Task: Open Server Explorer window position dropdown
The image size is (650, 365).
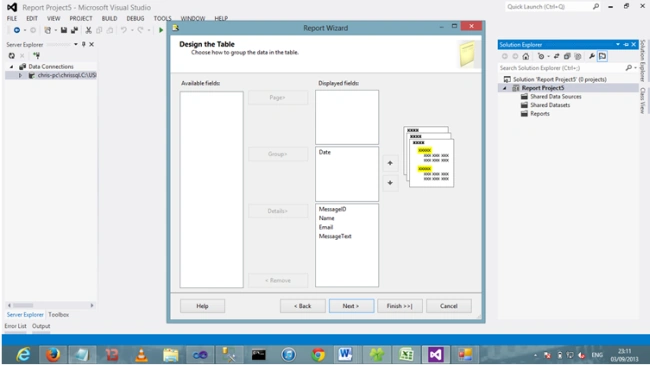Action: click(x=76, y=44)
